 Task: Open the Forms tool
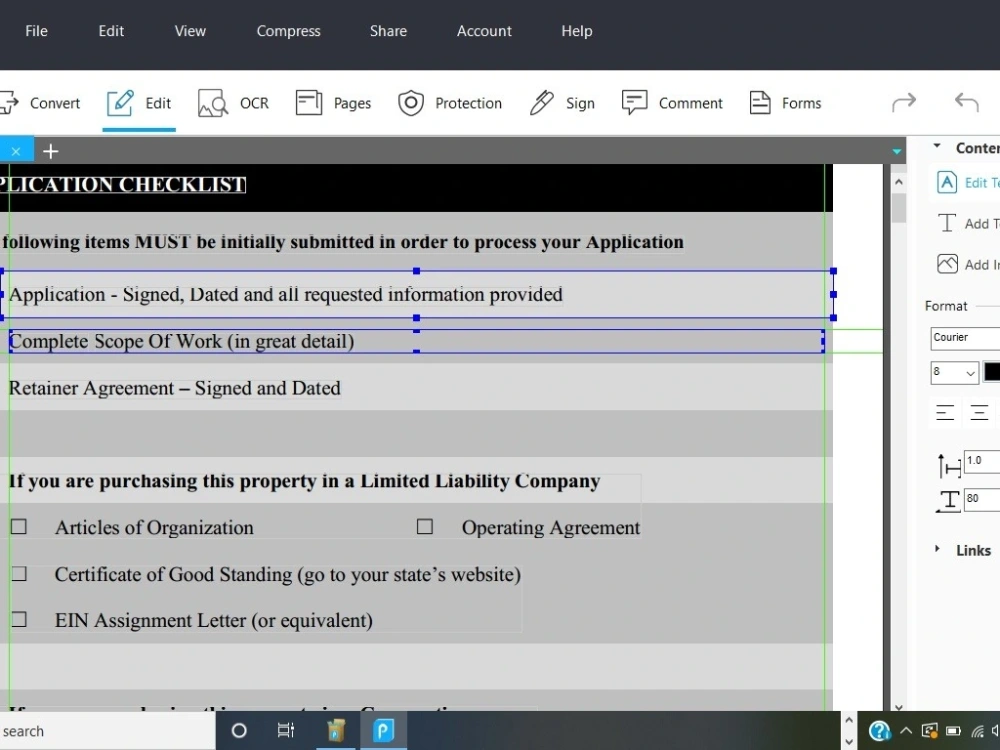[x=785, y=103]
